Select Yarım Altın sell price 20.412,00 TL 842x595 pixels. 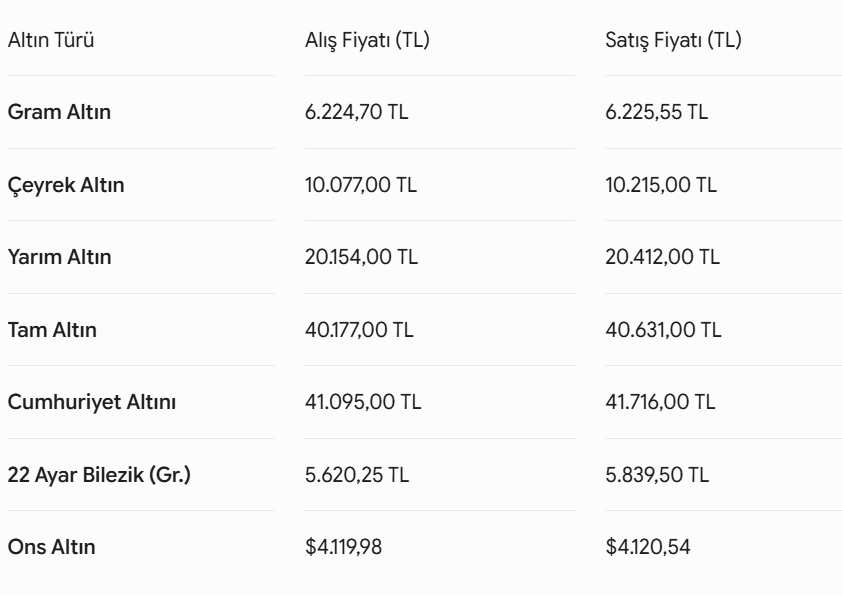pyautogui.click(x=663, y=257)
